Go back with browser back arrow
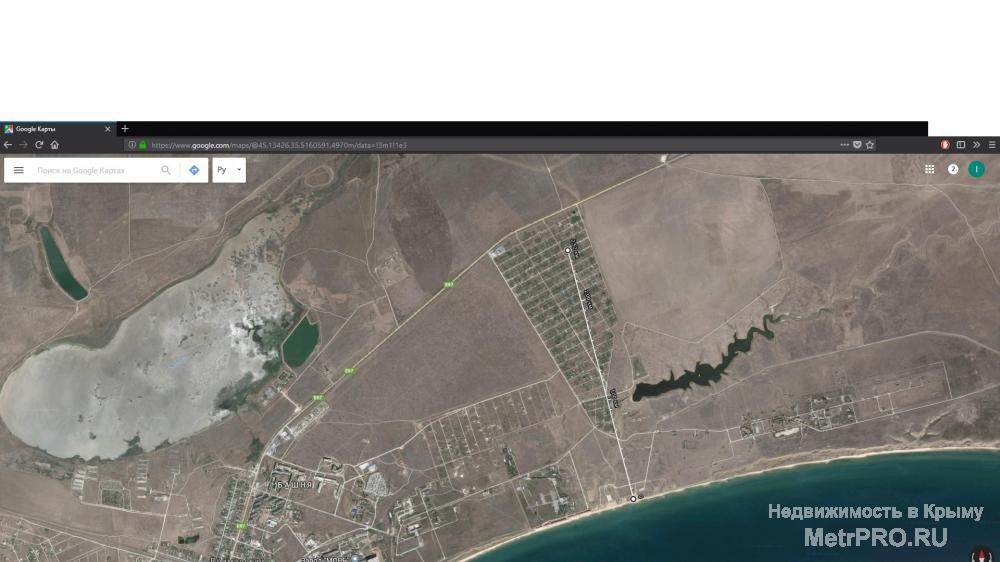 8,145
